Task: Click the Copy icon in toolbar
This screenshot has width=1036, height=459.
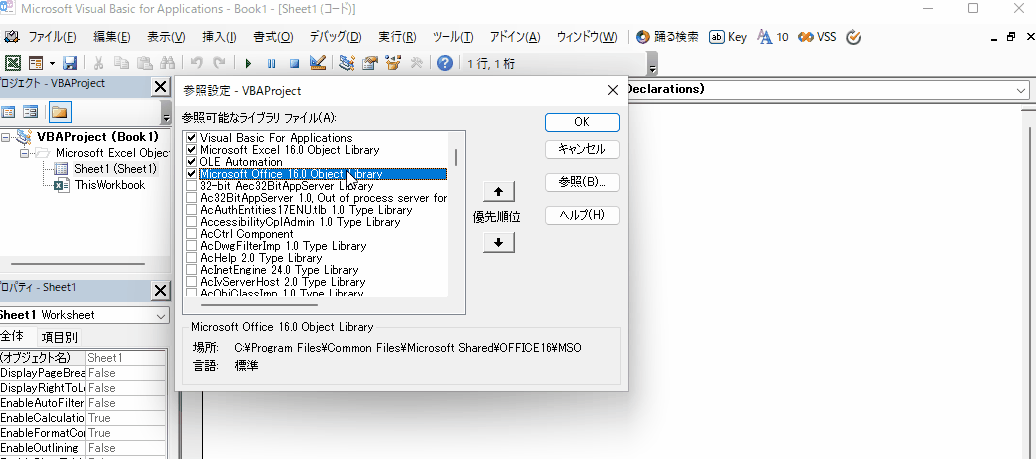Action: click(121, 63)
